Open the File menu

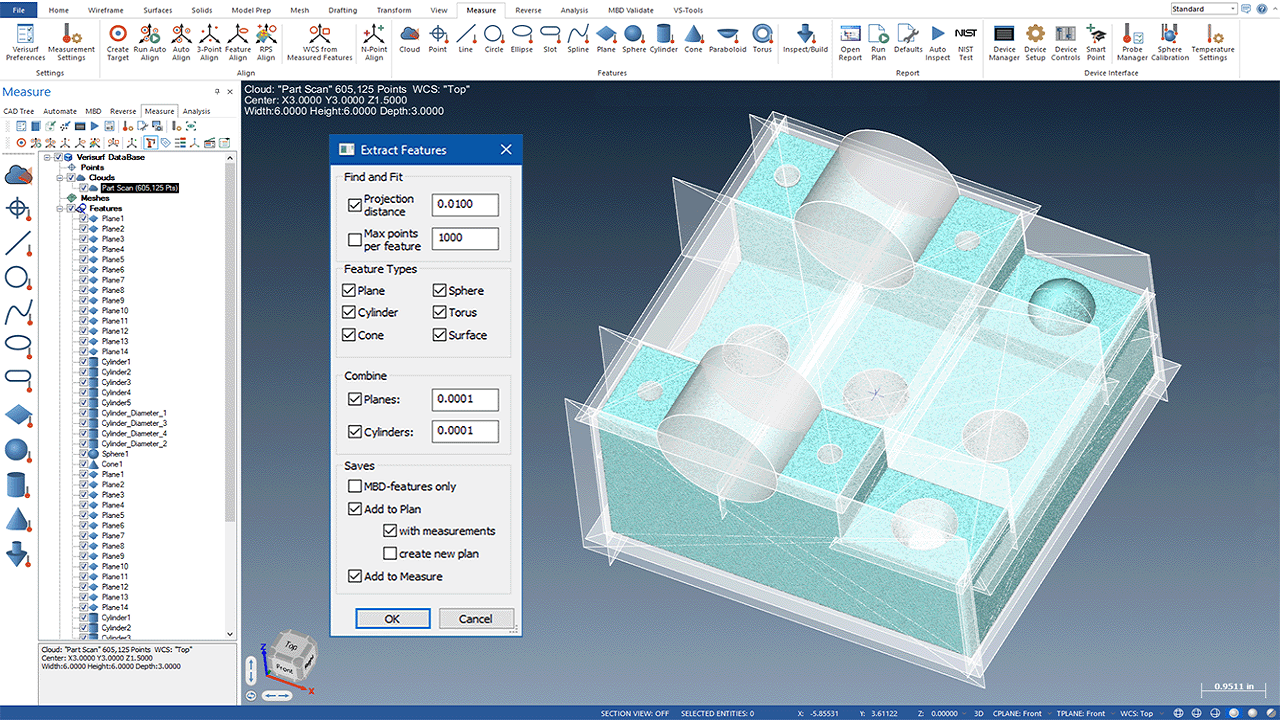[x=18, y=9]
